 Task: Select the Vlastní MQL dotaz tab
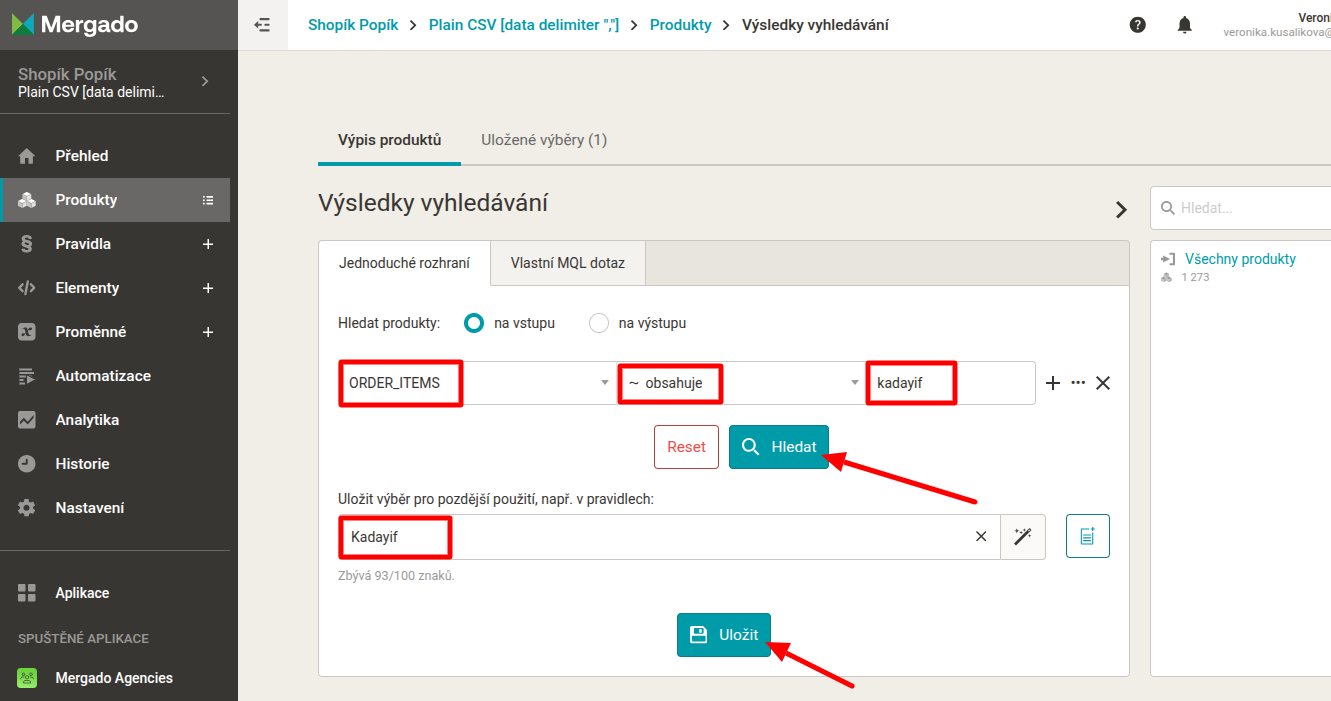click(x=568, y=264)
